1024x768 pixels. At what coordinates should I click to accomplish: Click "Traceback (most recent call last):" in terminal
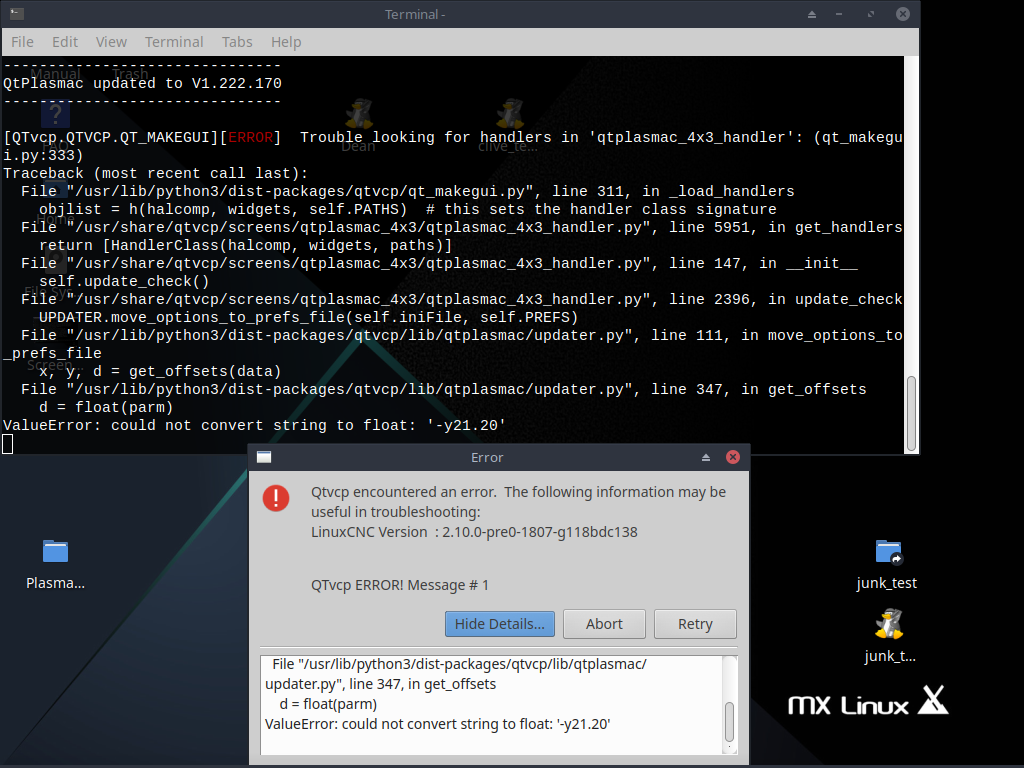(x=155, y=173)
